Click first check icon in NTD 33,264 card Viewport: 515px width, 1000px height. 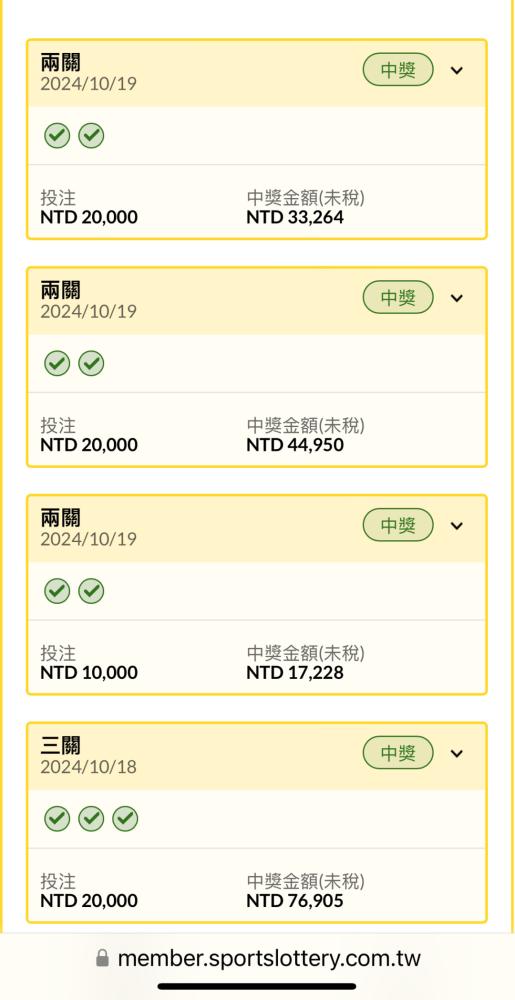(57, 136)
